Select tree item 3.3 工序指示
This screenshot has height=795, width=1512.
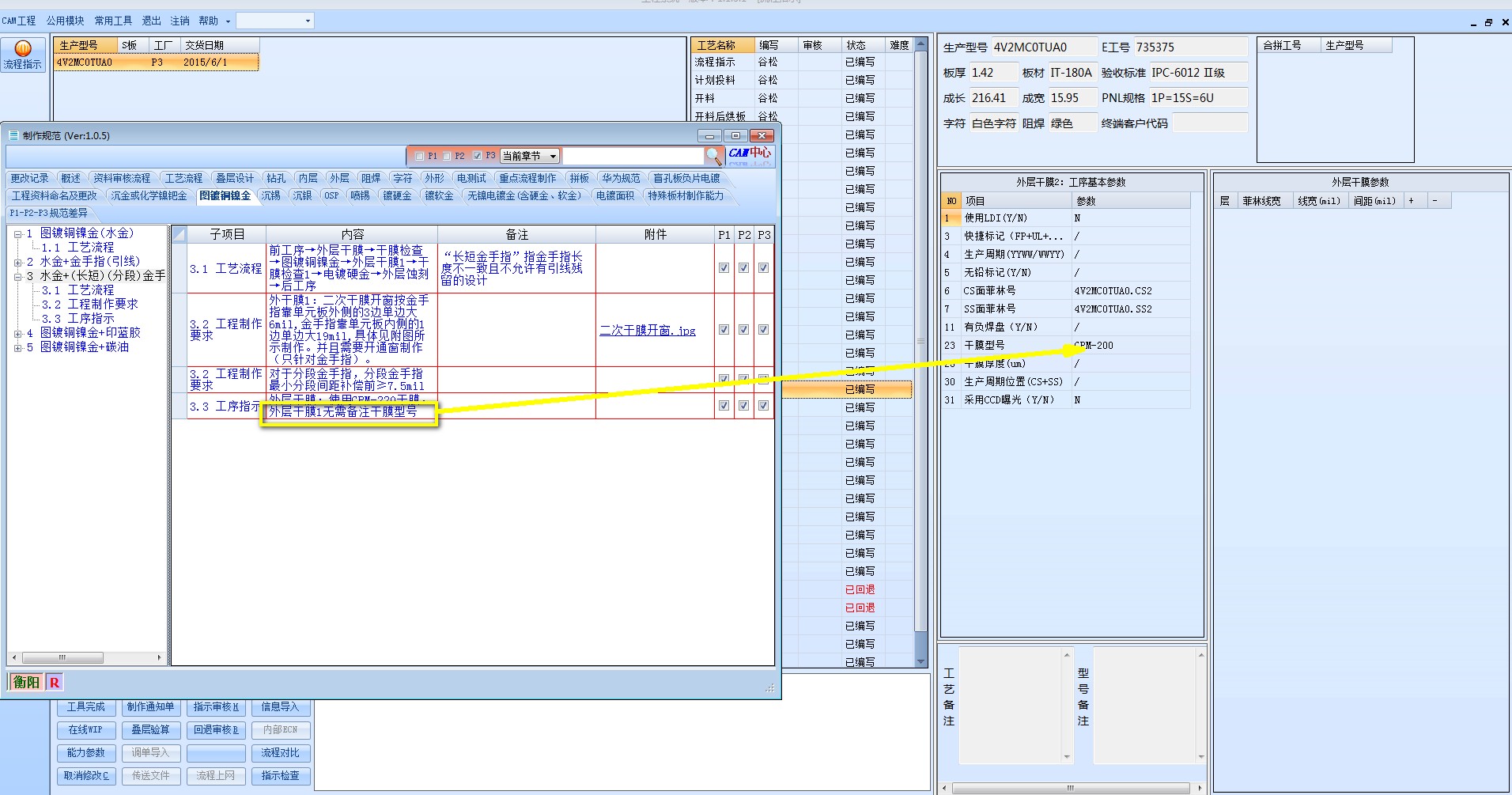click(x=78, y=319)
